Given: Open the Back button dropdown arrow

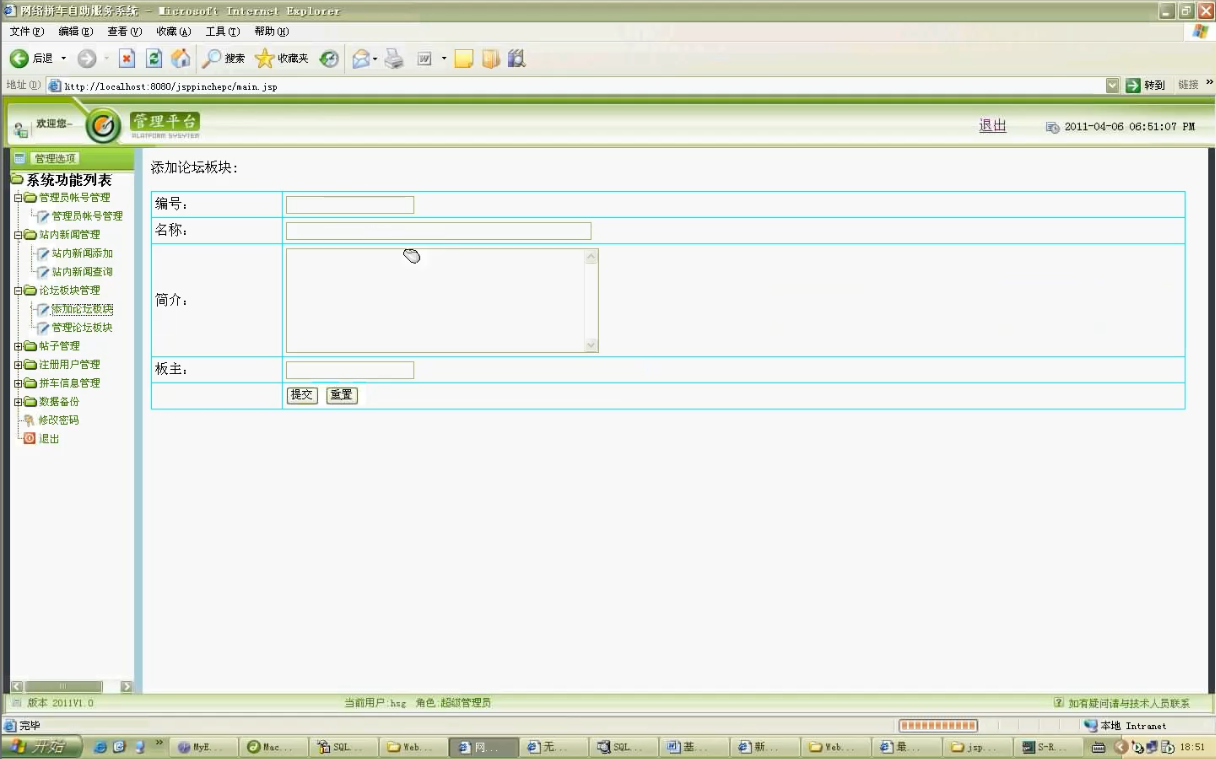Looking at the screenshot, I should pyautogui.click(x=65, y=59).
